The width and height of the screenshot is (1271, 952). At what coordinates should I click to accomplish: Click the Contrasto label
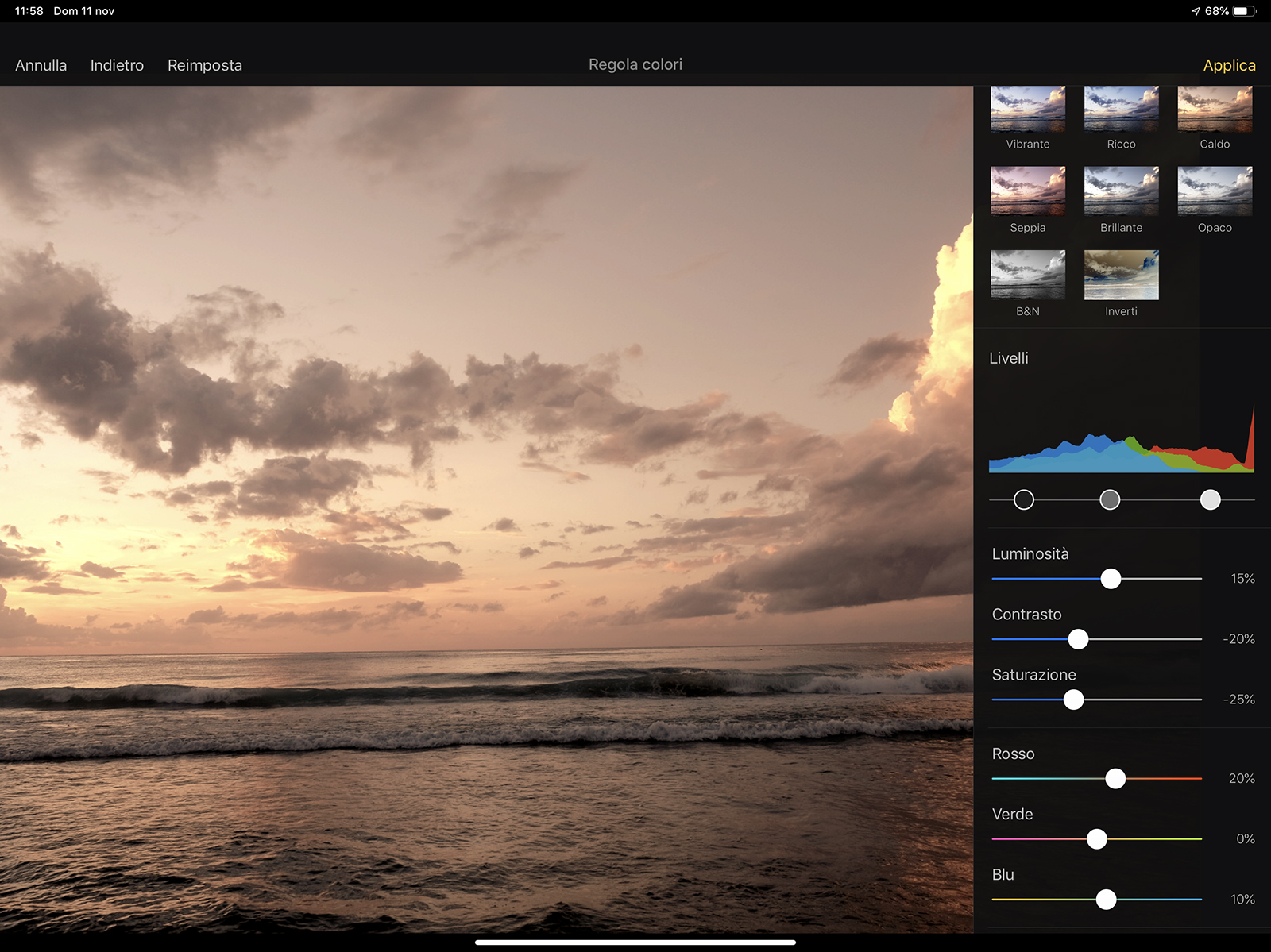(1026, 614)
